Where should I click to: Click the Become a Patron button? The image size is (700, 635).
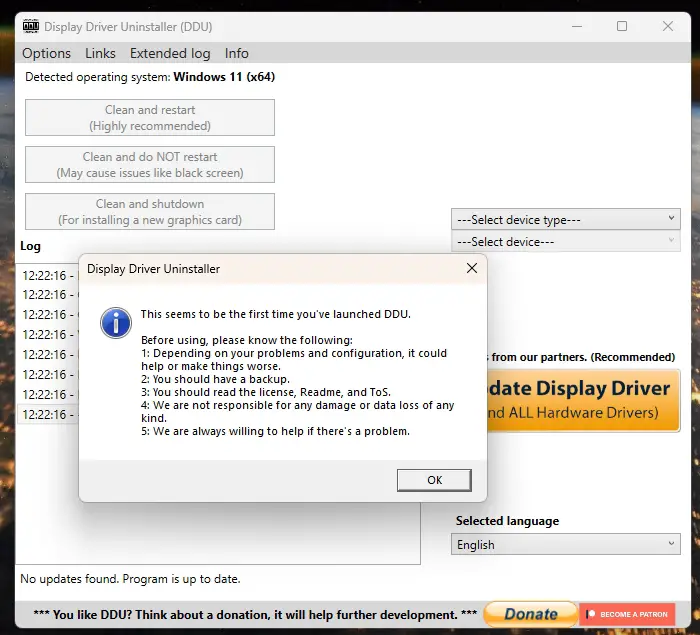click(627, 614)
